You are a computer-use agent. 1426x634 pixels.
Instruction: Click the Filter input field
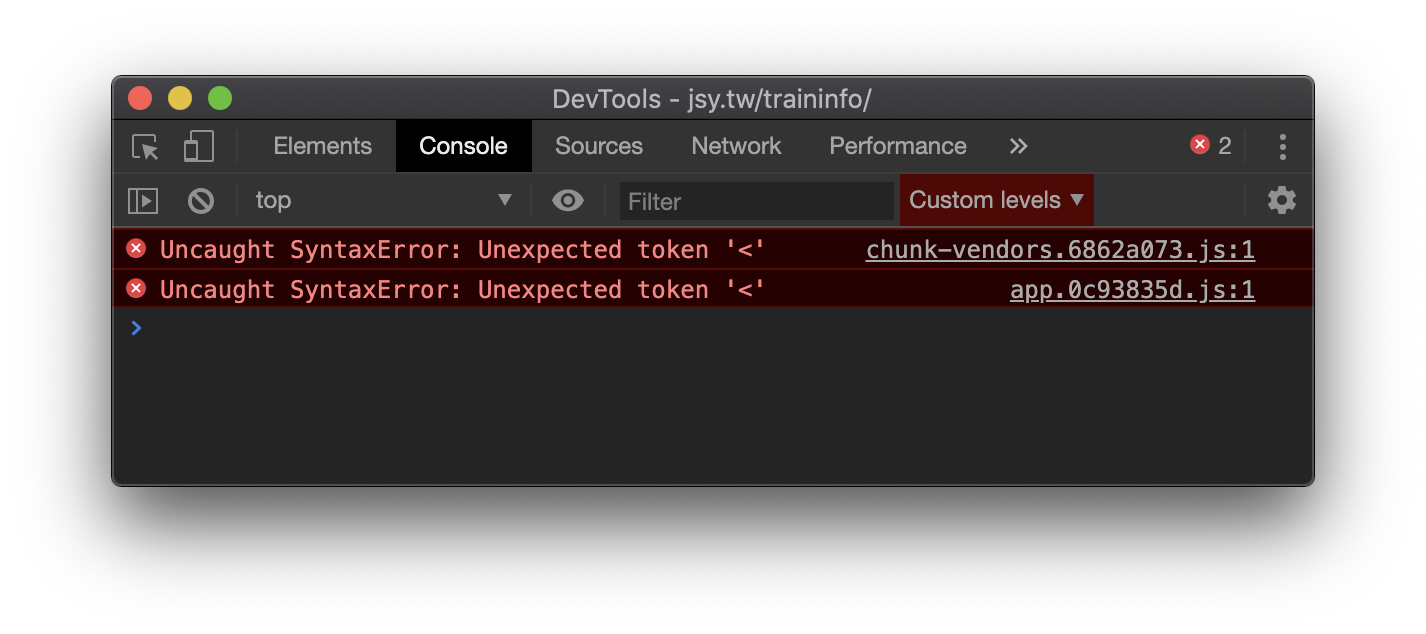coord(756,201)
